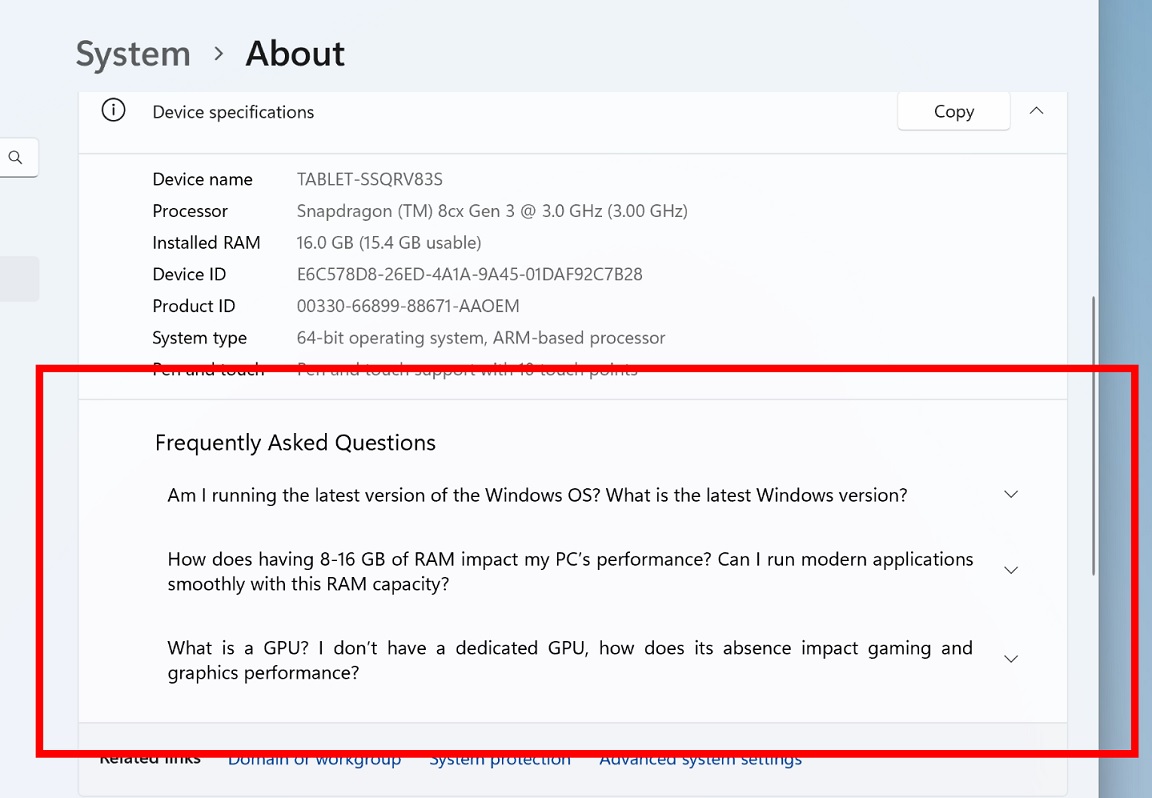Click the Product ID label

(x=193, y=306)
